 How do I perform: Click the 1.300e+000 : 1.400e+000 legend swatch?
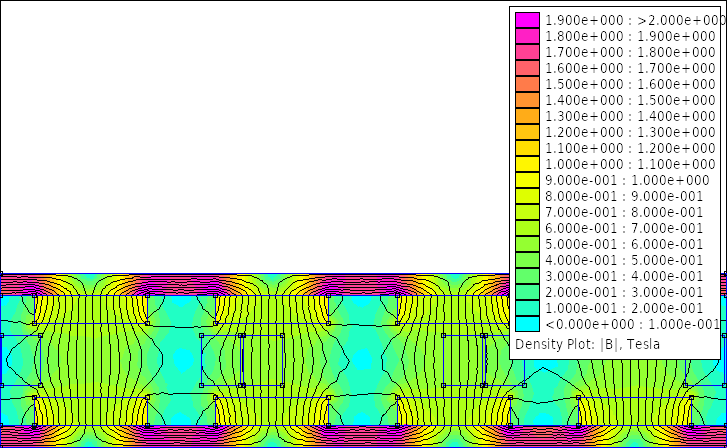point(527,116)
